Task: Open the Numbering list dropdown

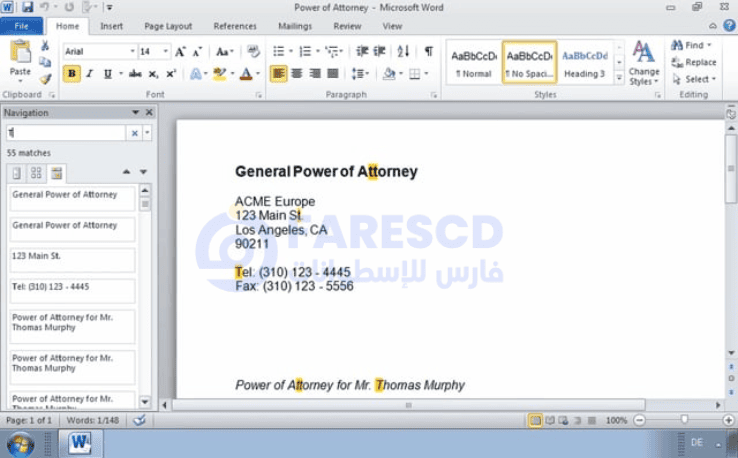Action: click(x=317, y=51)
